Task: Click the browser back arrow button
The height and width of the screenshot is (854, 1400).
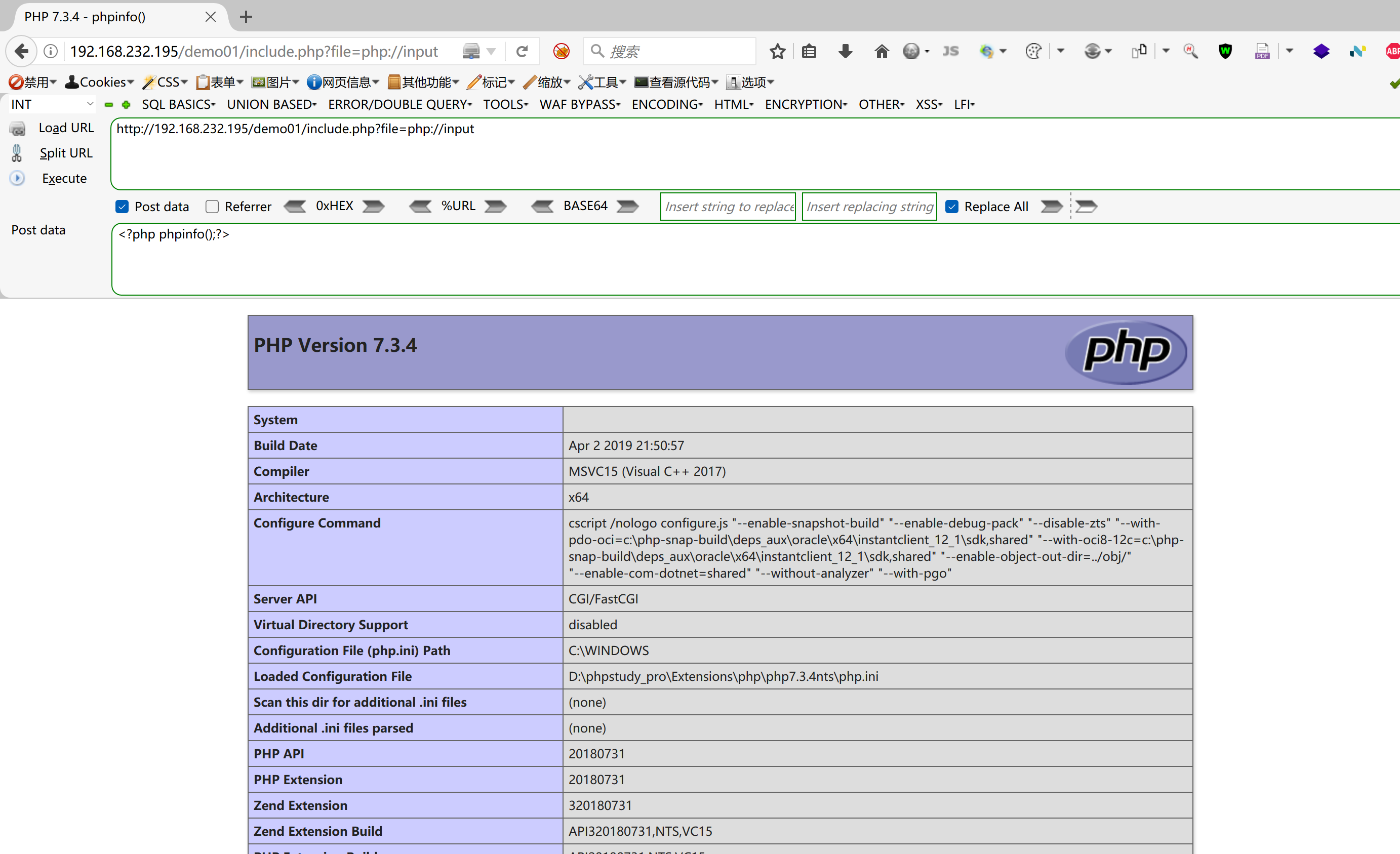Action: (x=22, y=52)
